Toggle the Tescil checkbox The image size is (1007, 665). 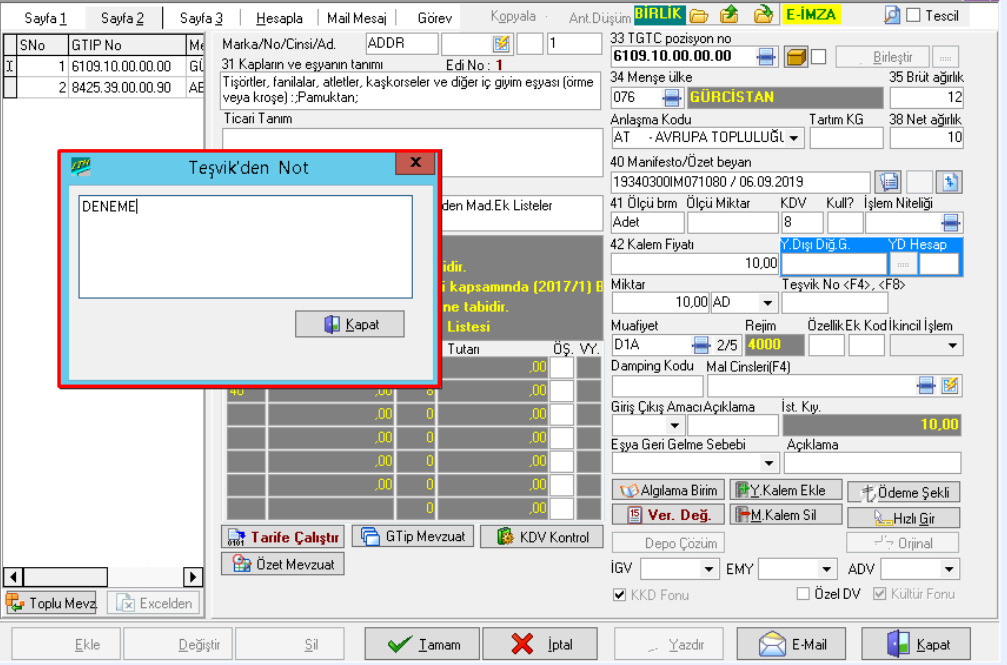[x=913, y=15]
